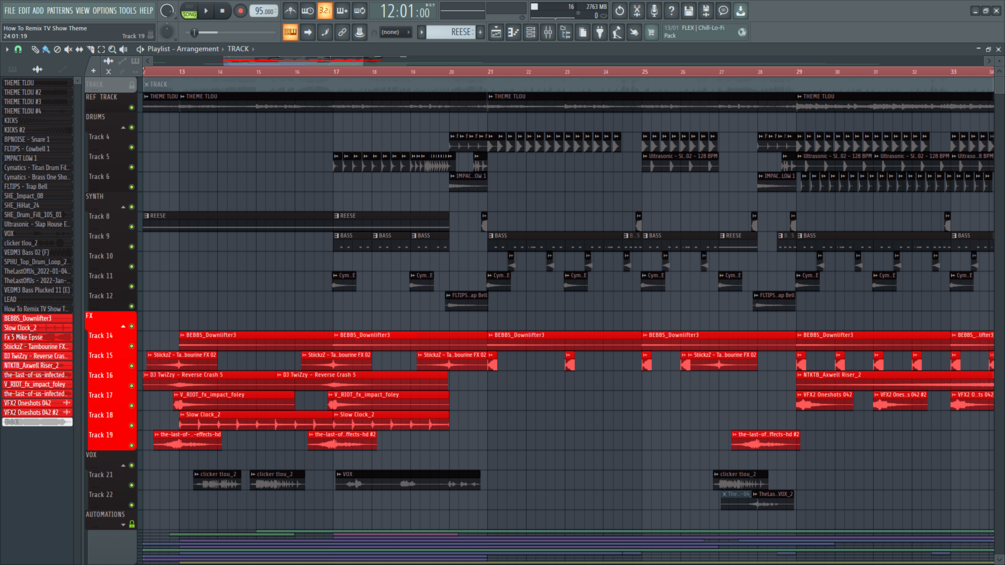The height and width of the screenshot is (565, 1005).
Task: Select the playlist delete tool
Action: (57, 49)
